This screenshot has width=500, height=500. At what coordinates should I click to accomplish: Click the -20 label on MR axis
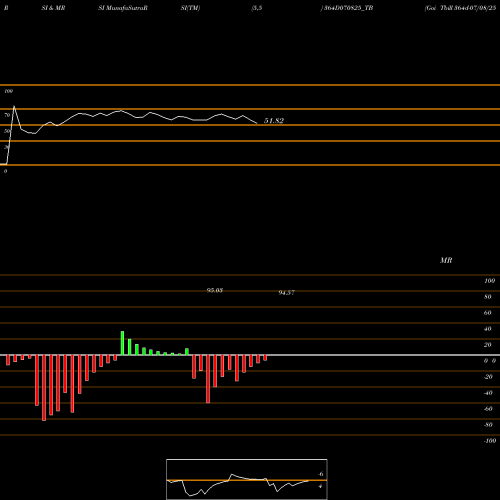click(488, 377)
